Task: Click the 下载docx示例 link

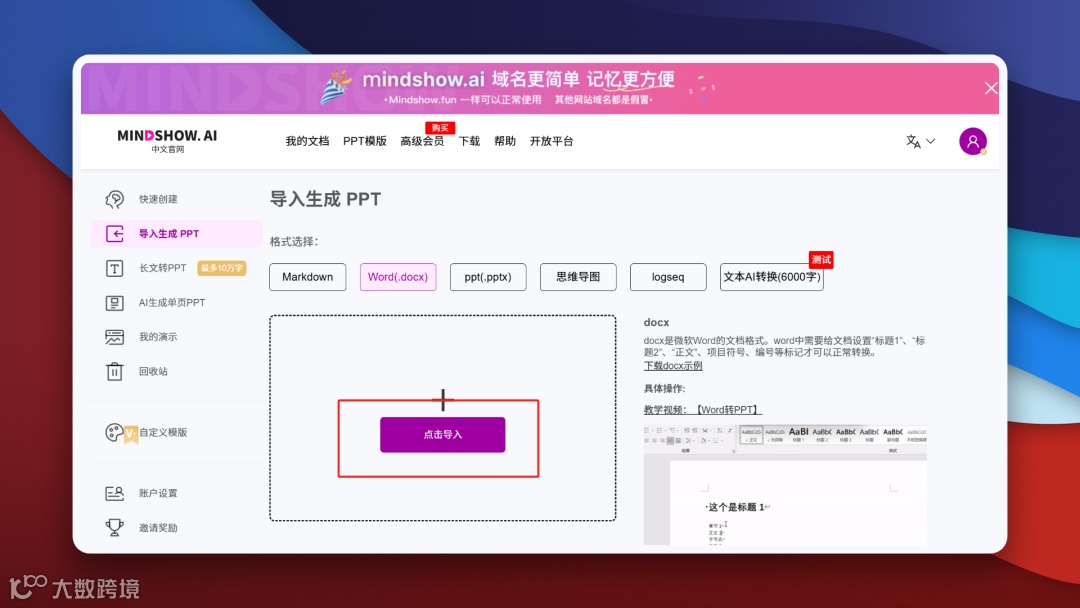Action: point(673,366)
